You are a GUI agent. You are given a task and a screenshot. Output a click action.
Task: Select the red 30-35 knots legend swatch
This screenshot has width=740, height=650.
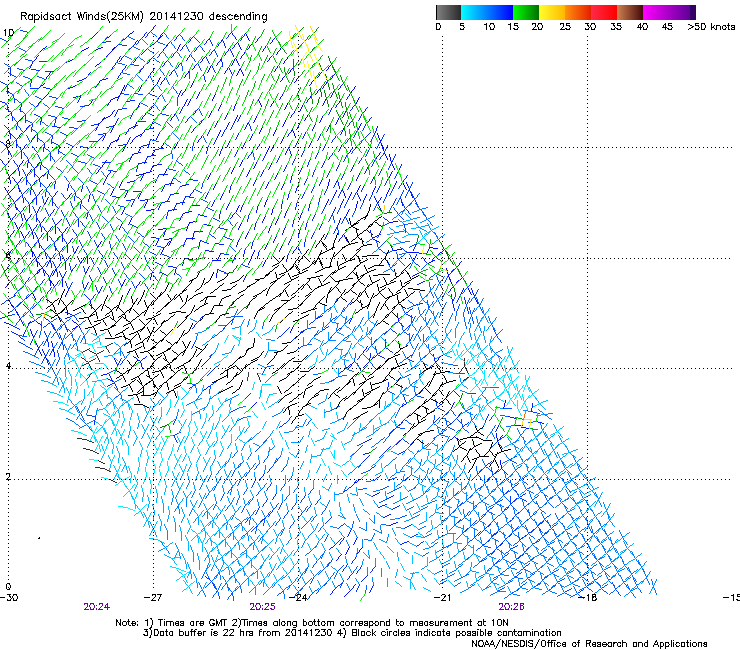point(604,12)
